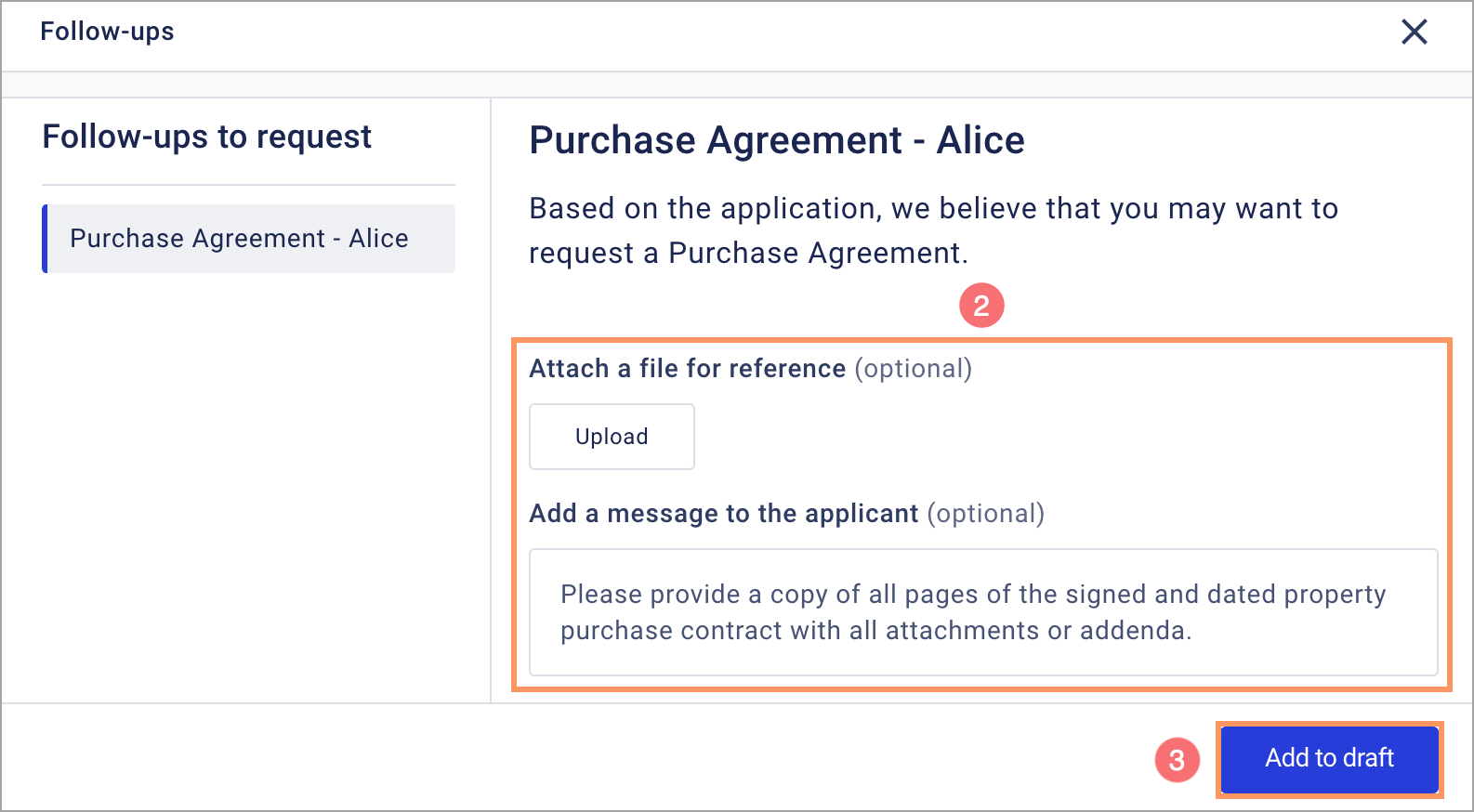Click the Follow-ups to request heading

[x=206, y=138]
